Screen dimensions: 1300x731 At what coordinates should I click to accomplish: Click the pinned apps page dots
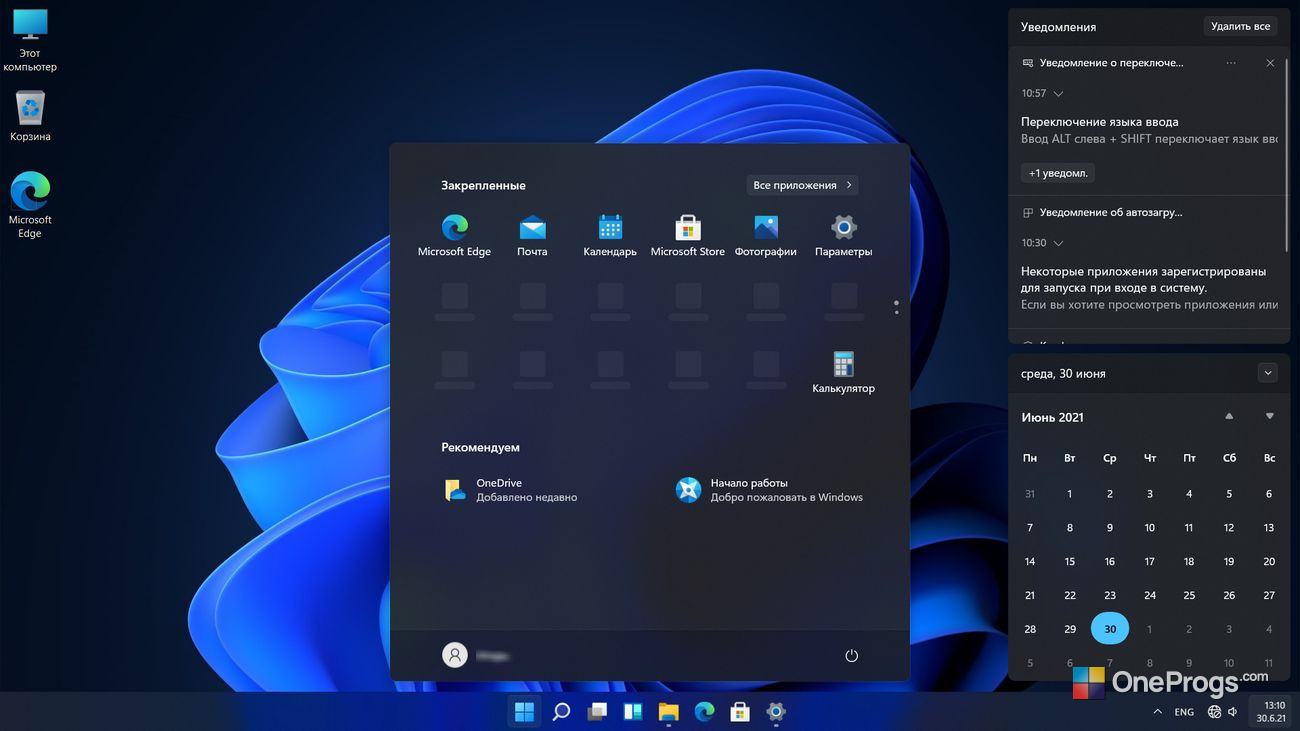(x=896, y=308)
